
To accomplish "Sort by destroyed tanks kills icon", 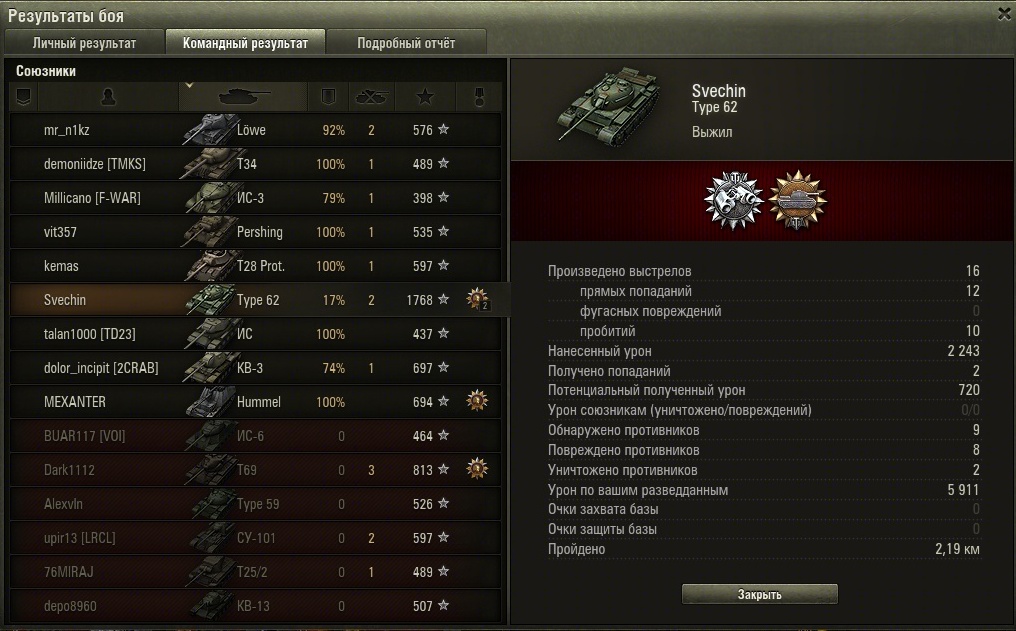I will [x=371, y=97].
